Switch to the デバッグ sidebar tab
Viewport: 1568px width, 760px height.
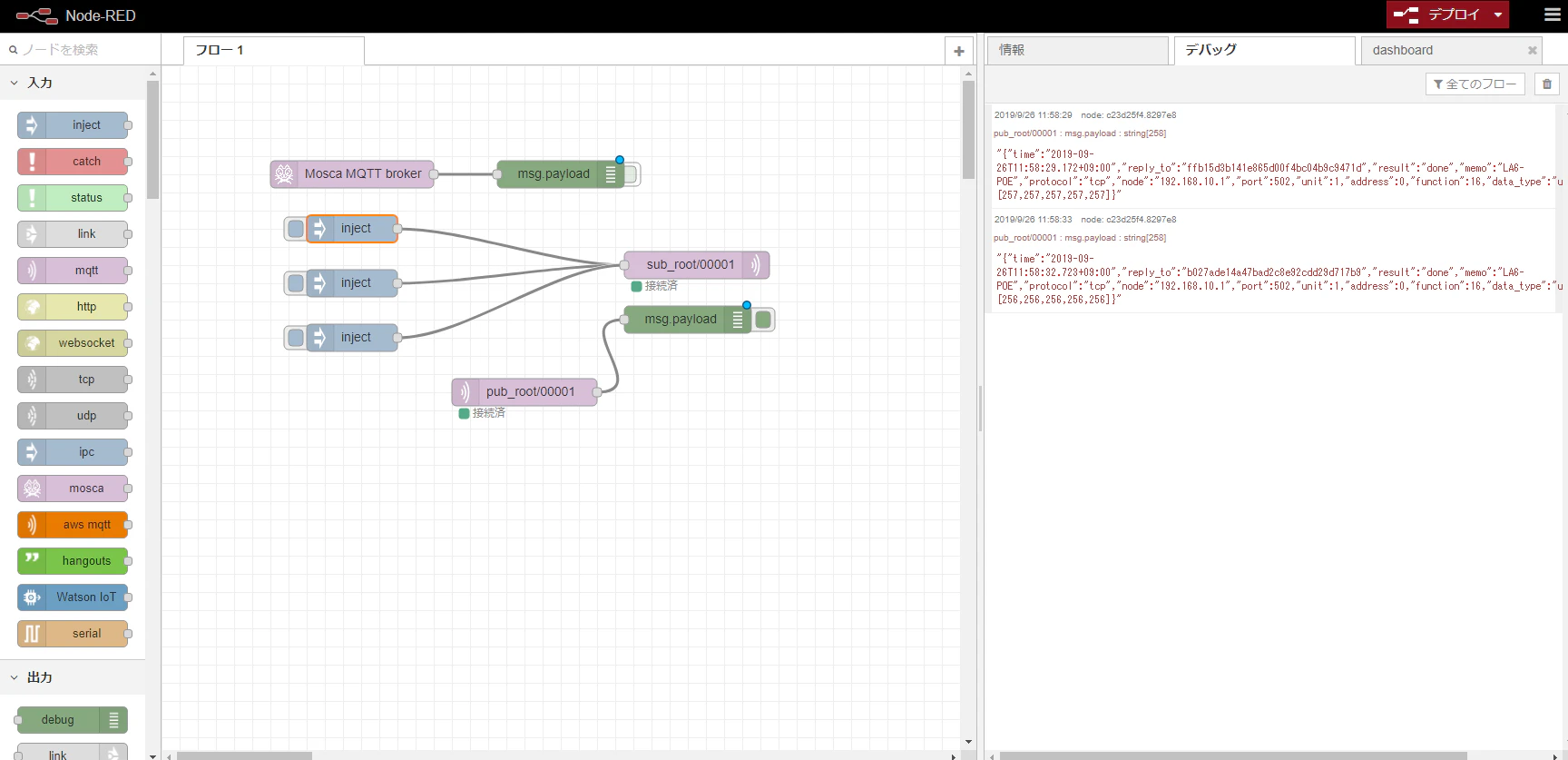coord(1264,51)
